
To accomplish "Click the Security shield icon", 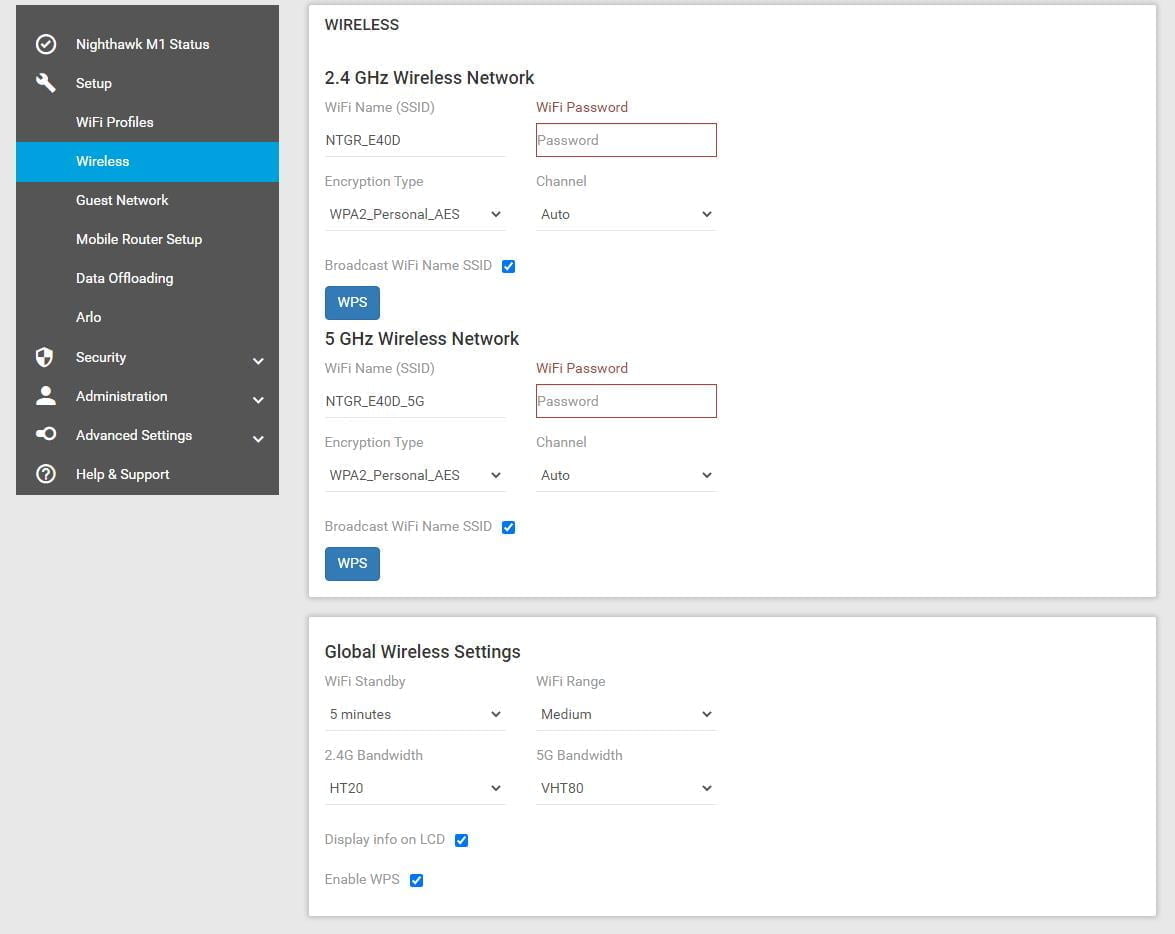I will (45, 357).
